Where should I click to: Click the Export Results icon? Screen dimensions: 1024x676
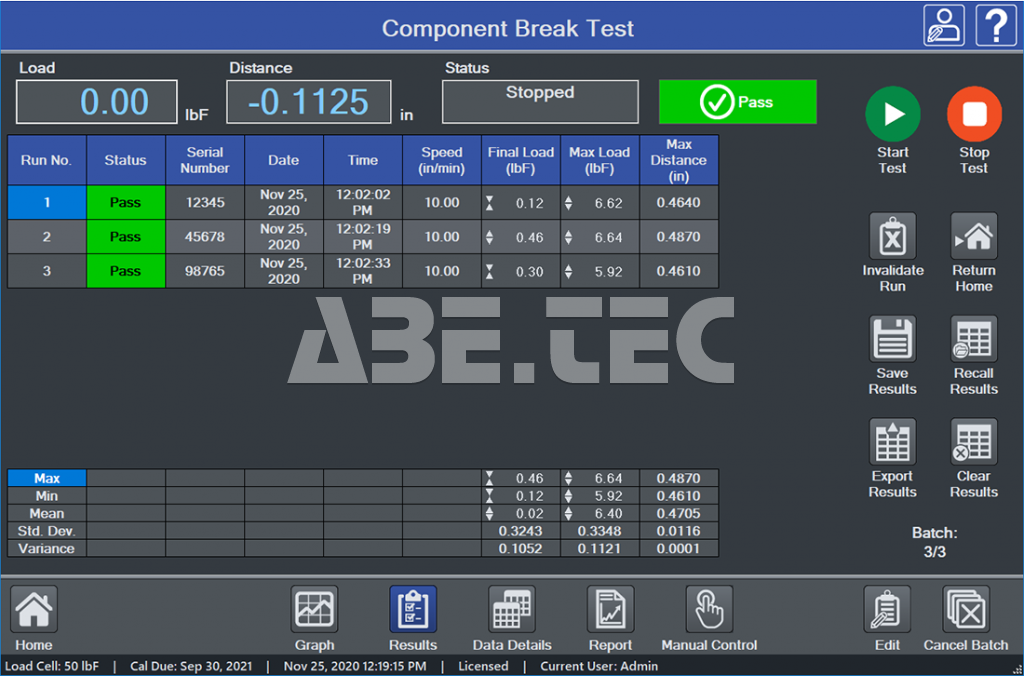click(x=892, y=443)
